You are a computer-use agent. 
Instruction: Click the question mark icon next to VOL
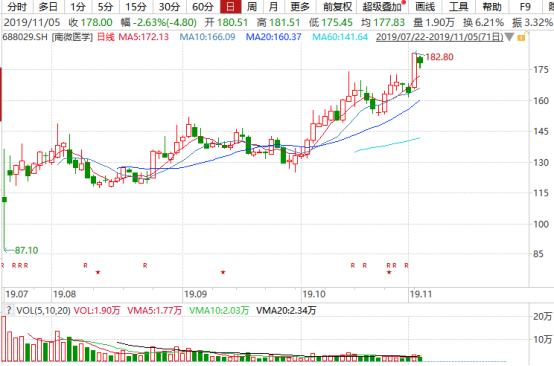(x=8, y=311)
